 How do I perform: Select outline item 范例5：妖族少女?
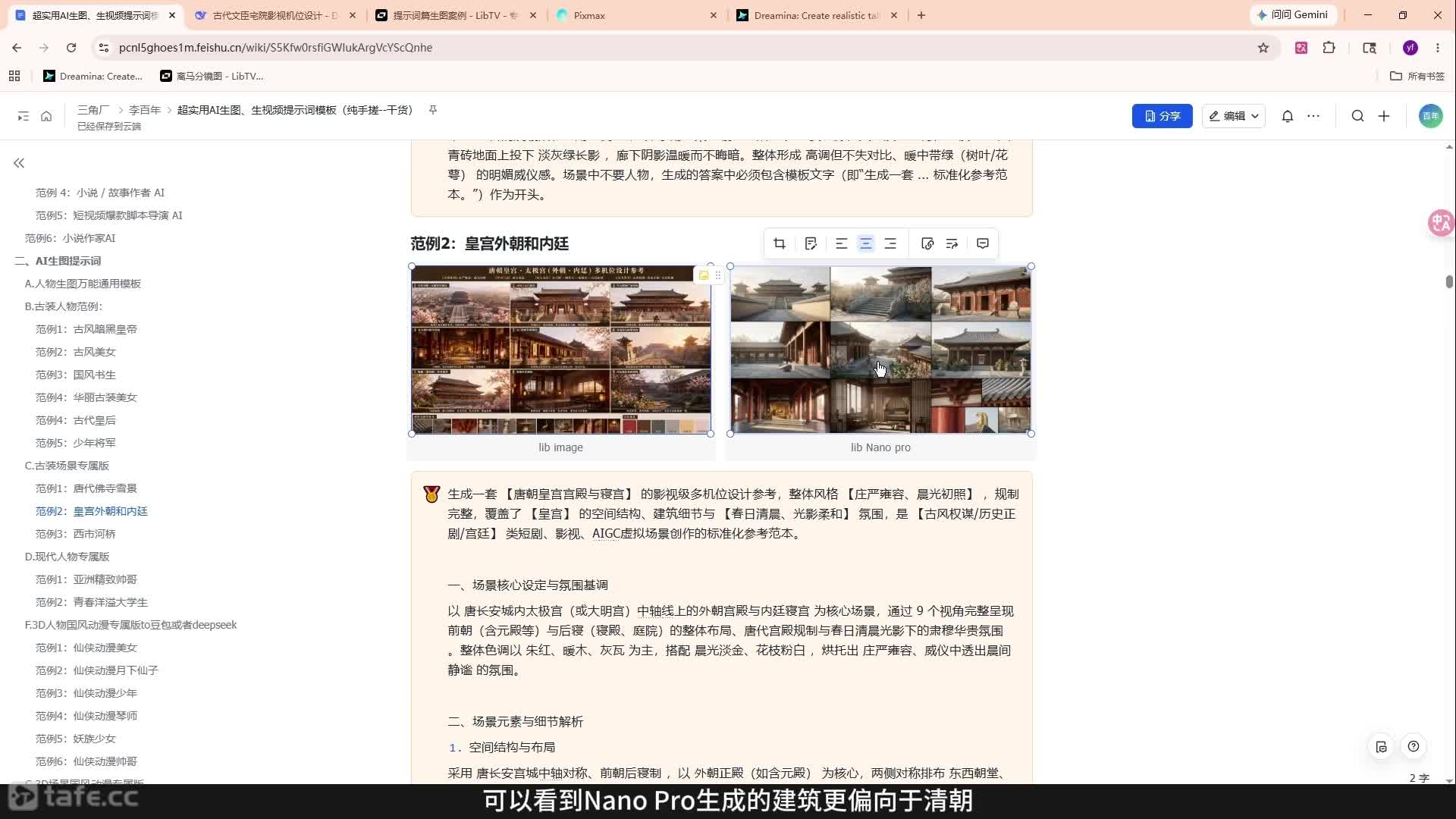76,739
